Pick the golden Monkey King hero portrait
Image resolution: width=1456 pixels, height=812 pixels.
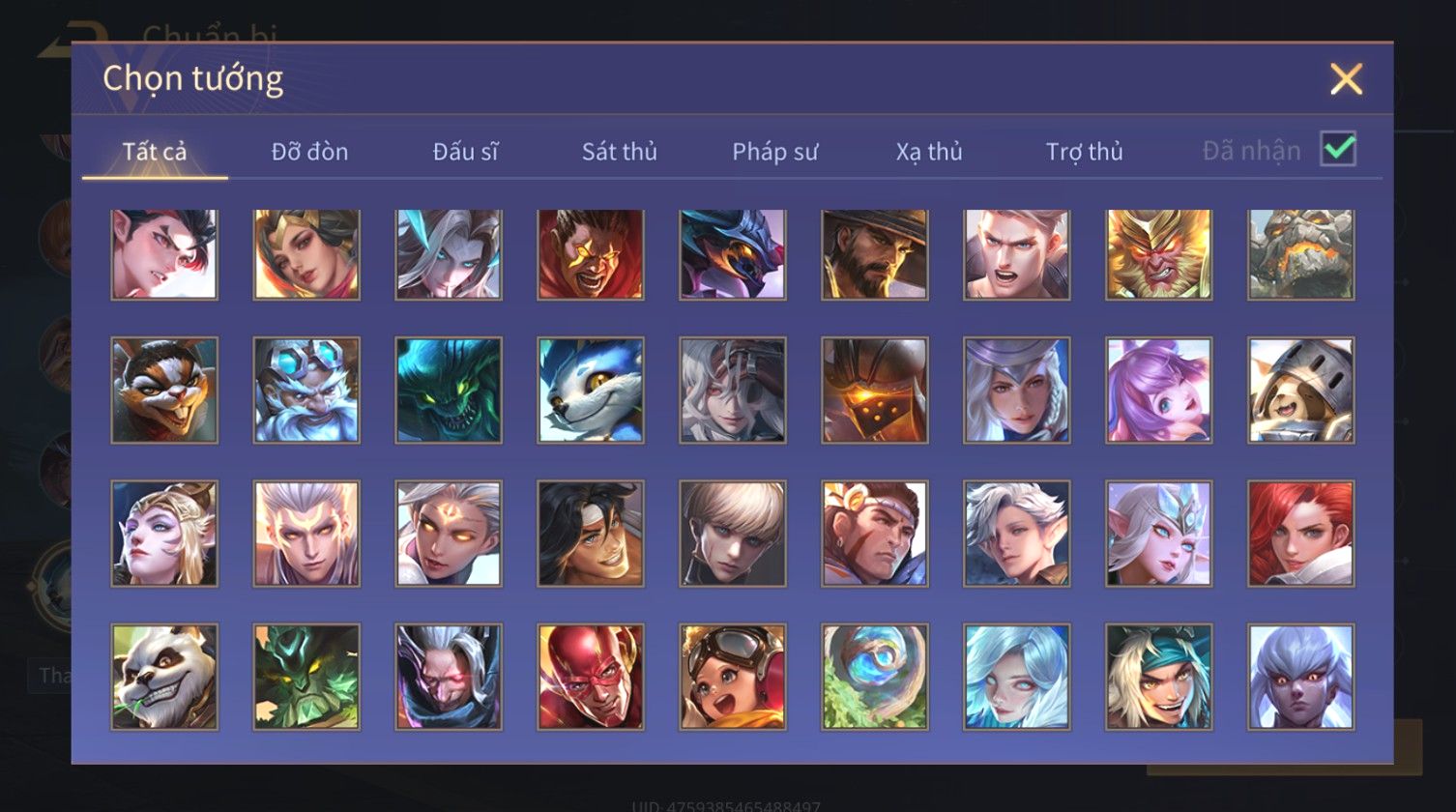coord(1159,253)
